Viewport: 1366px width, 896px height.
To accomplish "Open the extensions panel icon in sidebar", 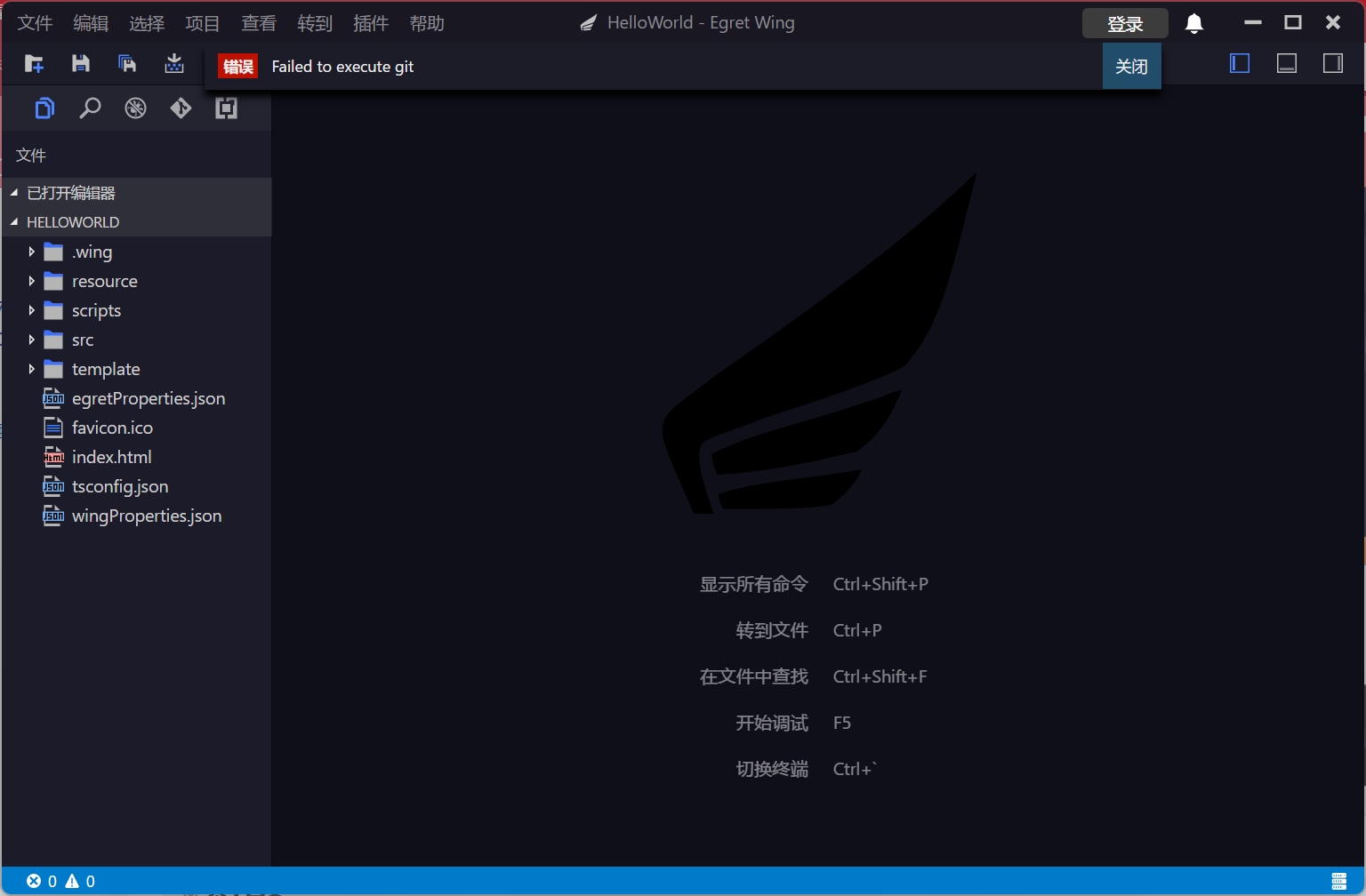I will pyautogui.click(x=226, y=108).
